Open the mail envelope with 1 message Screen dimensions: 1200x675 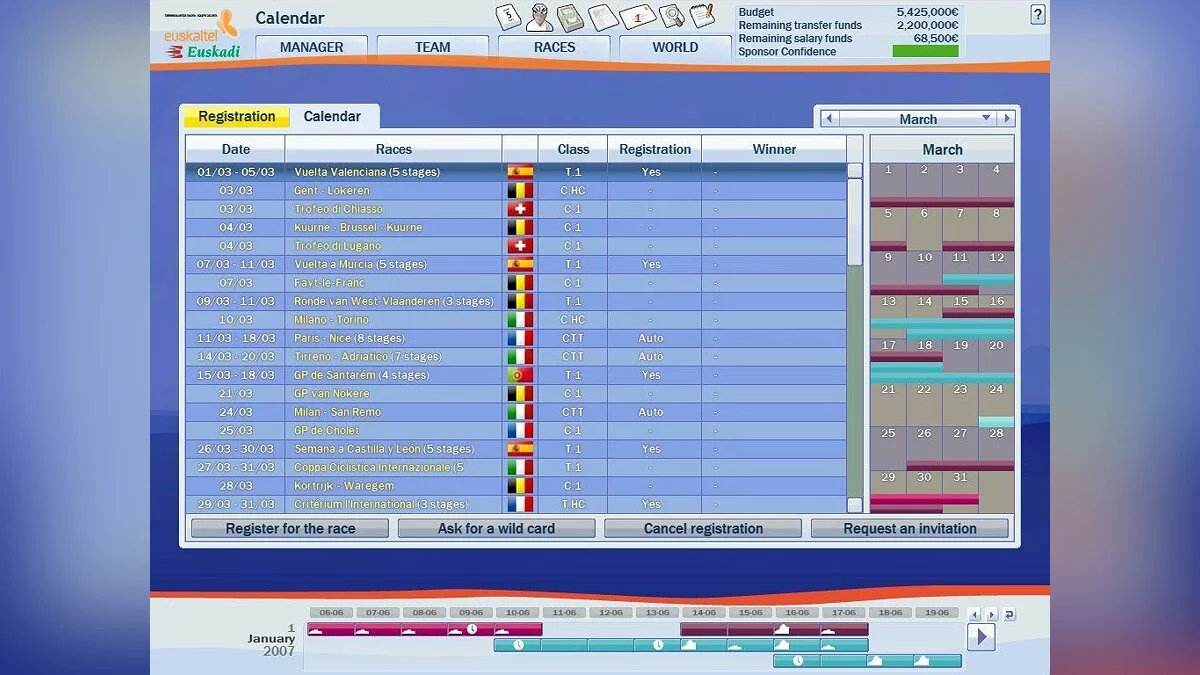pos(637,17)
